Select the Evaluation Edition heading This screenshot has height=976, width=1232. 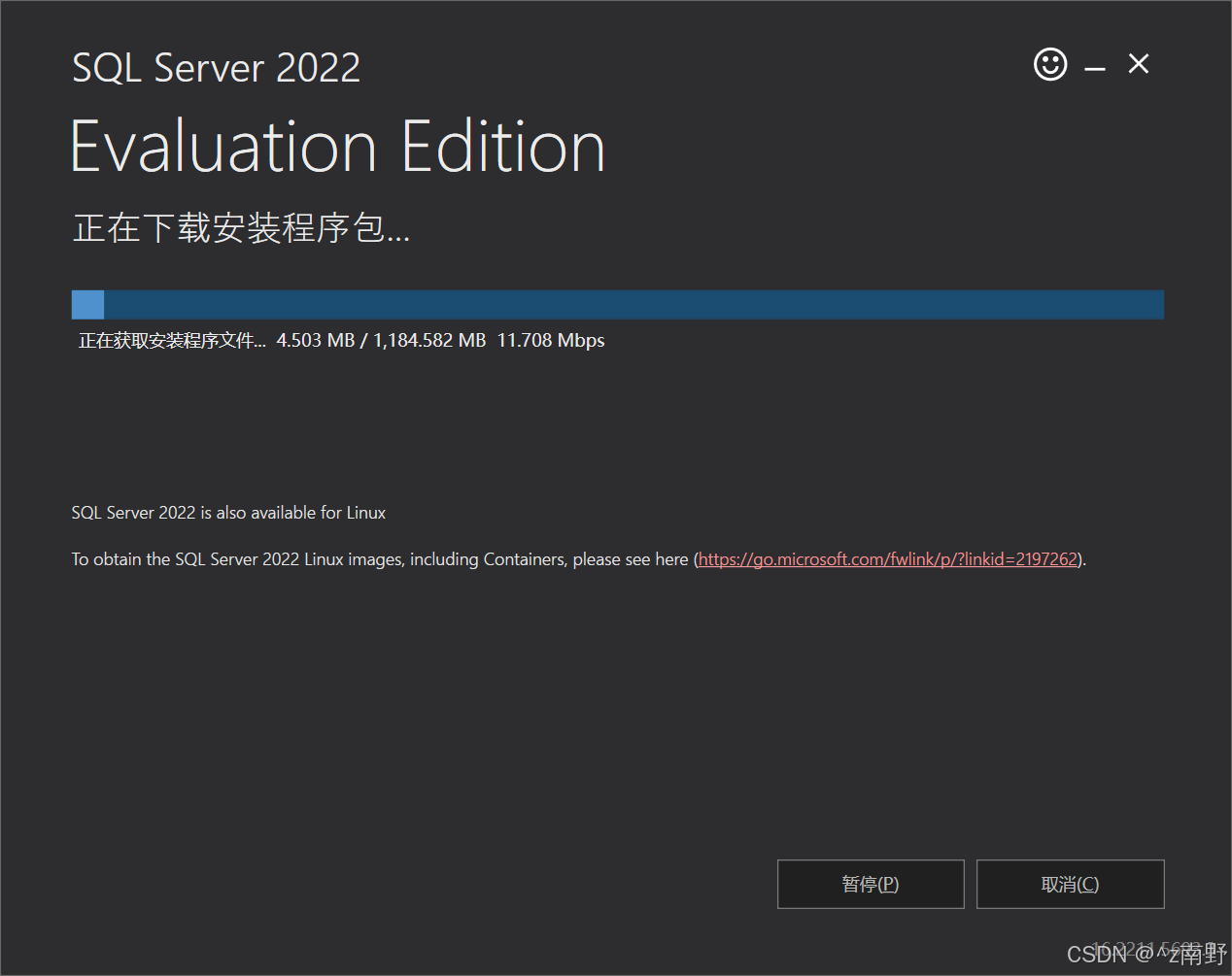click(x=337, y=146)
